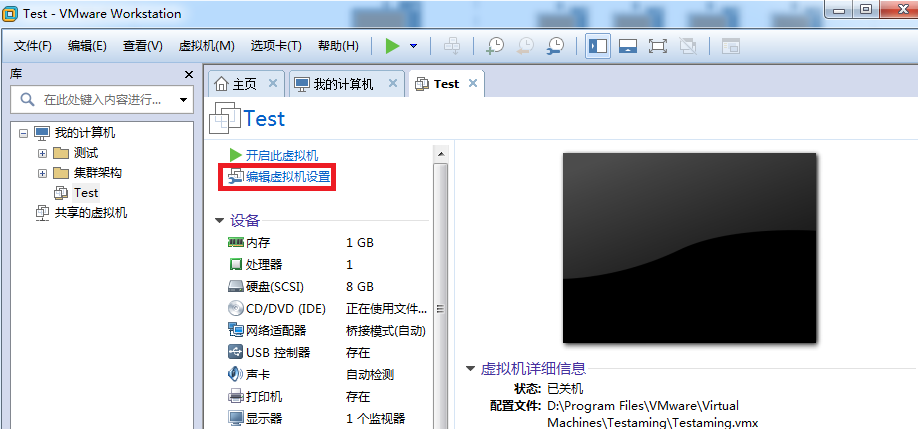This screenshot has width=918, height=429.
Task: Click the device panel vertical scrollbar thumb
Action: 440,296
